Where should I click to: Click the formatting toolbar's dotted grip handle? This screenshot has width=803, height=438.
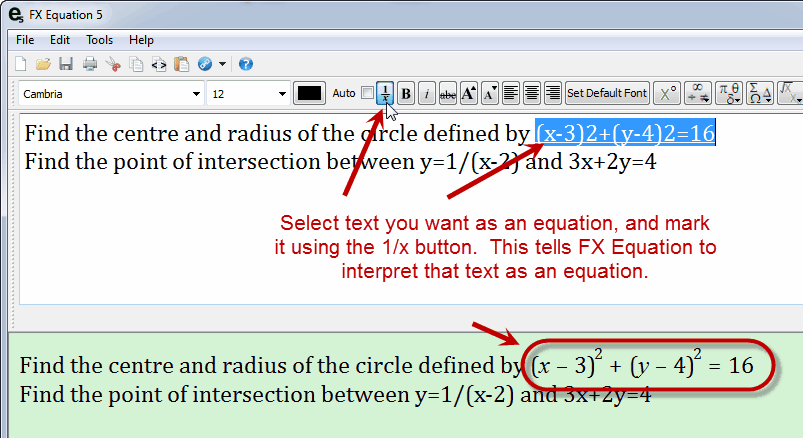[x=13, y=93]
